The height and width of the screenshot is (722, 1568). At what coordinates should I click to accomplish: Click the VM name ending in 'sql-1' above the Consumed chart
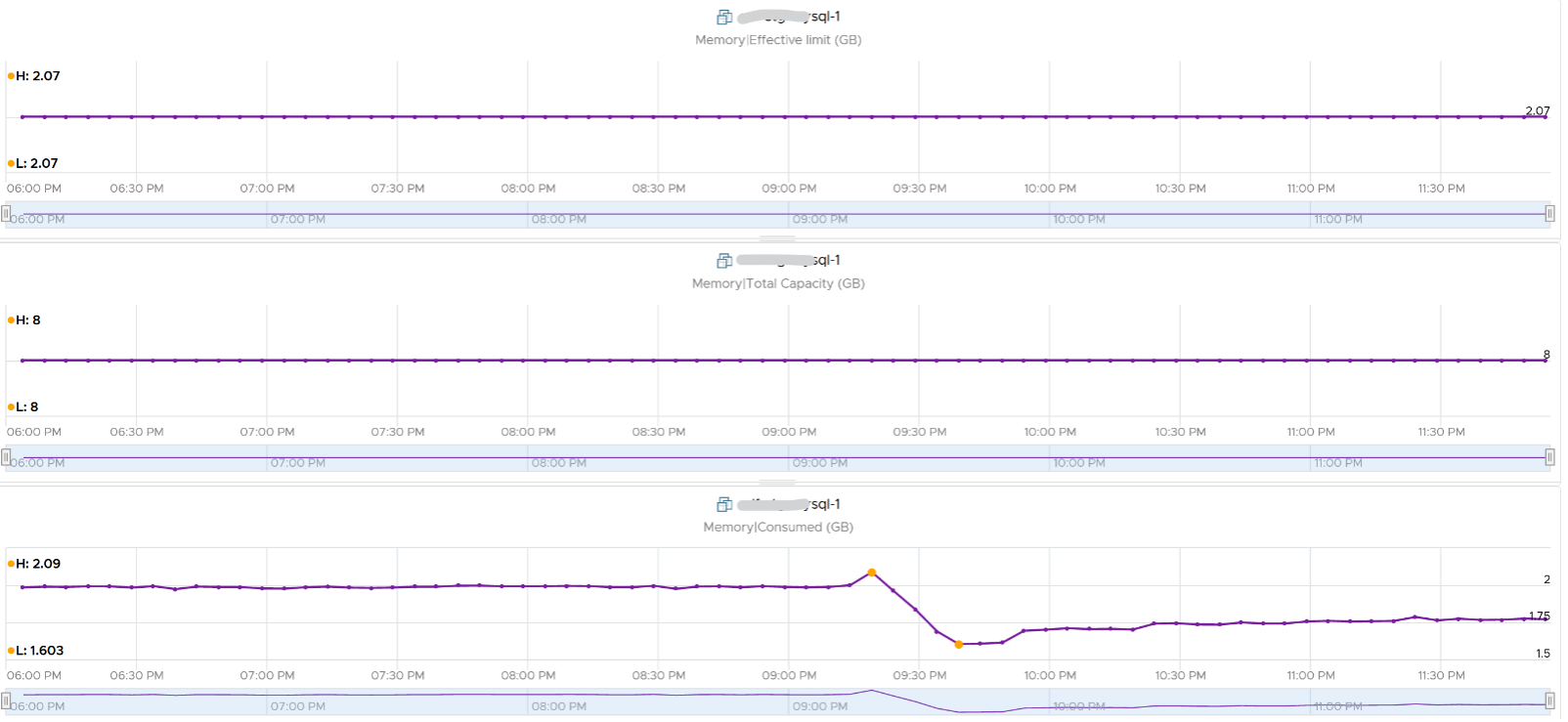(789, 504)
